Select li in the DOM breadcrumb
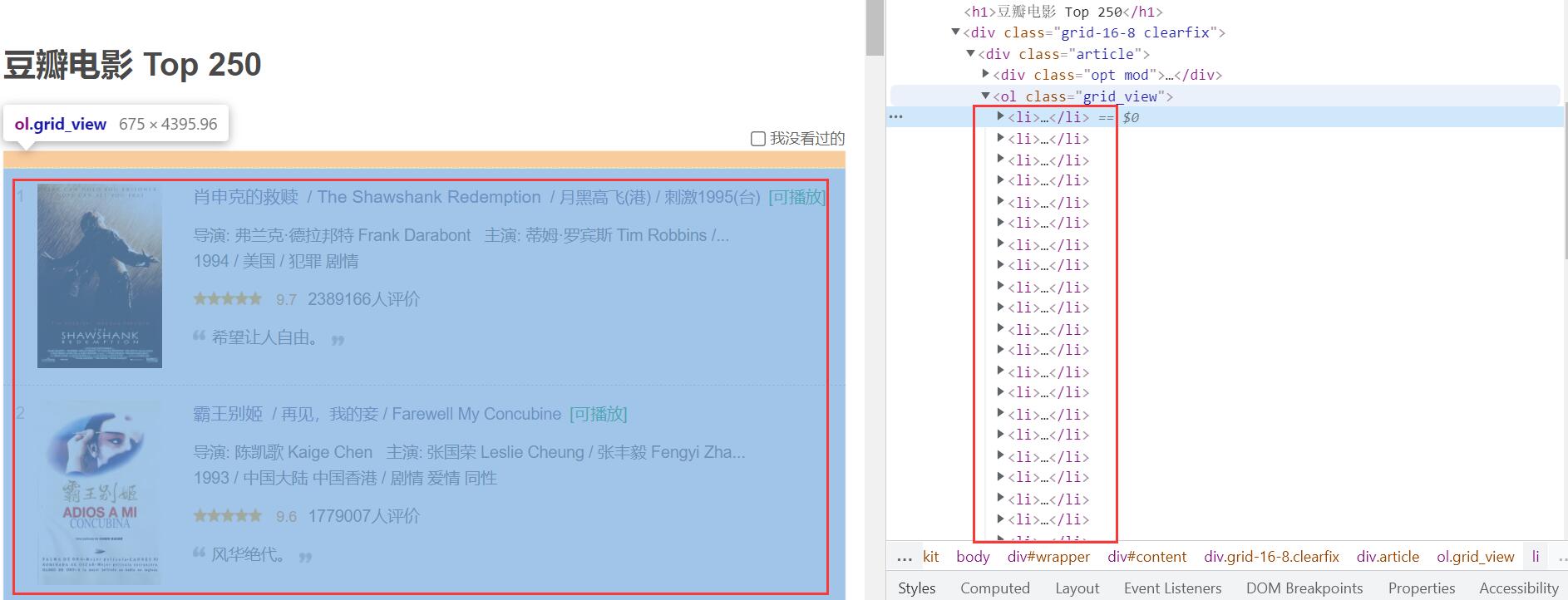This screenshot has height=600, width=1568. (1536, 557)
